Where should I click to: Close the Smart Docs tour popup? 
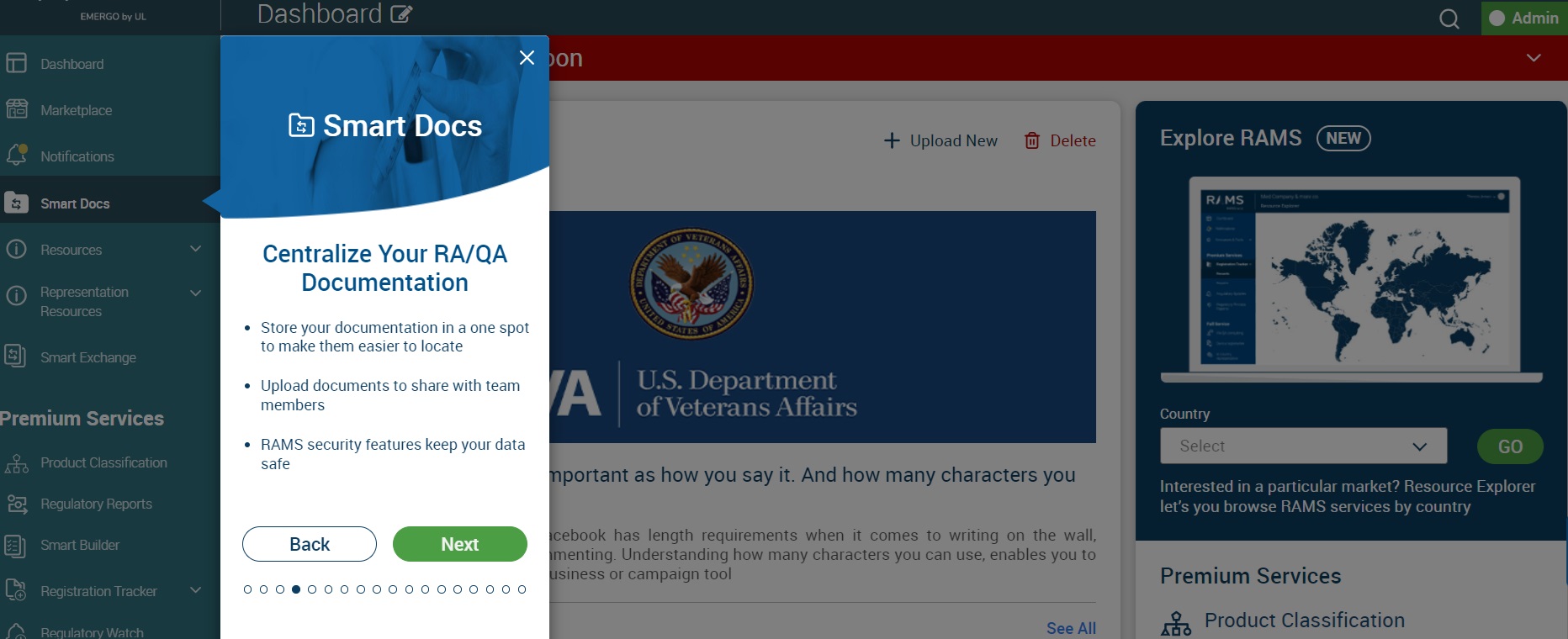(x=527, y=57)
